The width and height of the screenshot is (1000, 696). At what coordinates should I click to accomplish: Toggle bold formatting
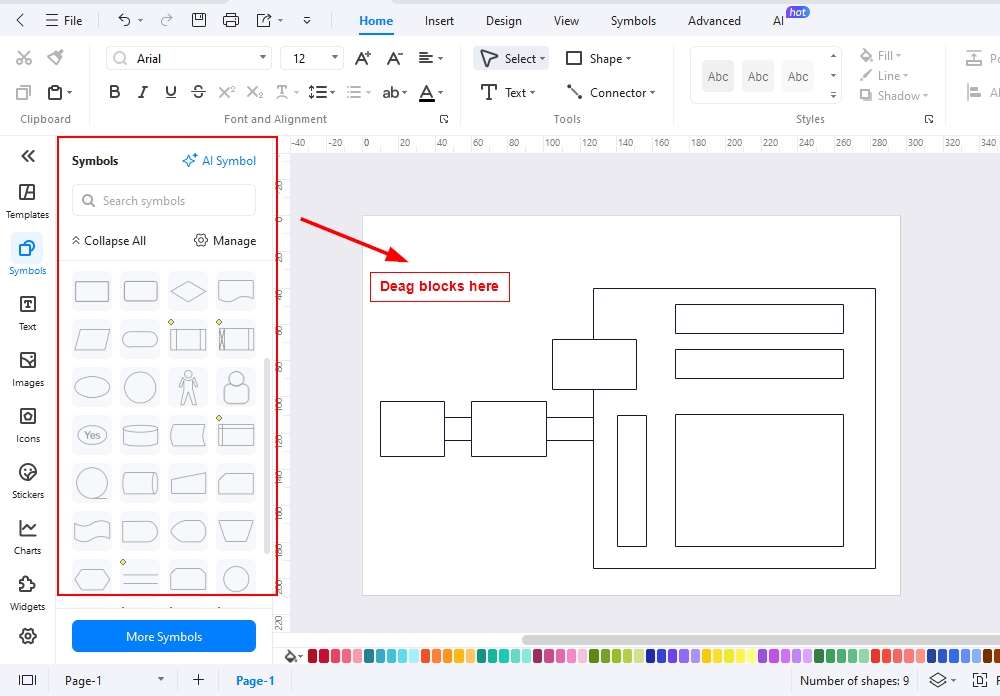pyautogui.click(x=114, y=93)
